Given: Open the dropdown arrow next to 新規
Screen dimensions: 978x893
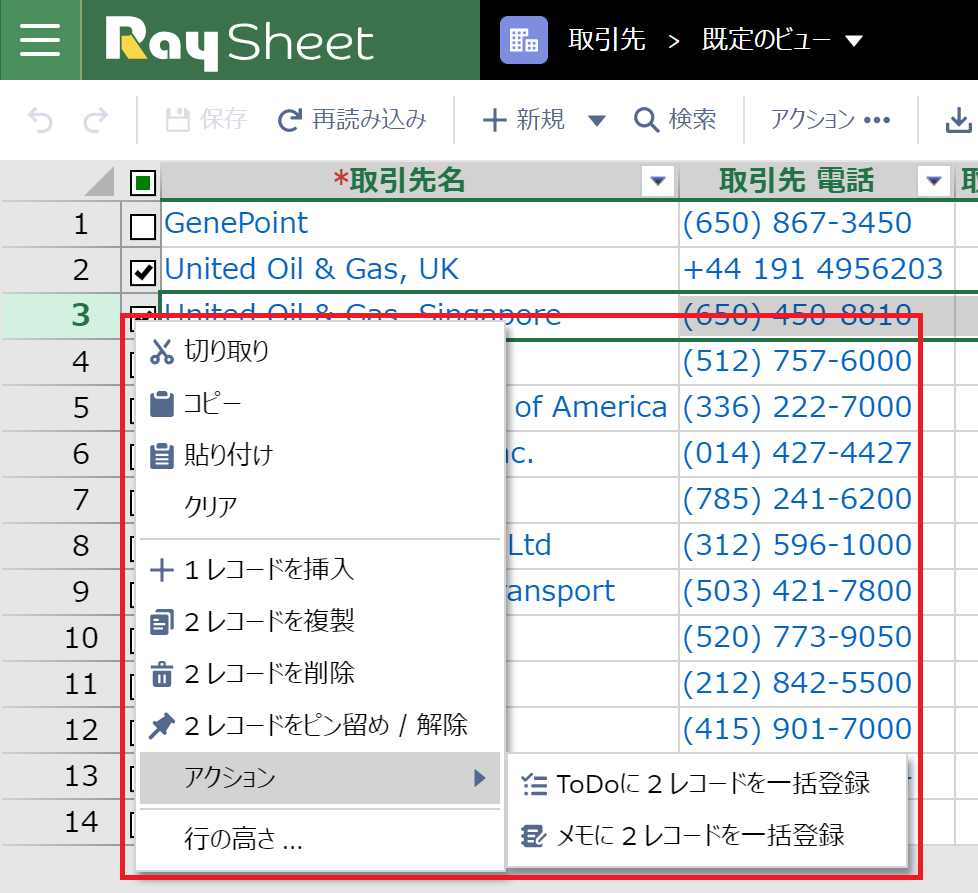Looking at the screenshot, I should (x=596, y=120).
